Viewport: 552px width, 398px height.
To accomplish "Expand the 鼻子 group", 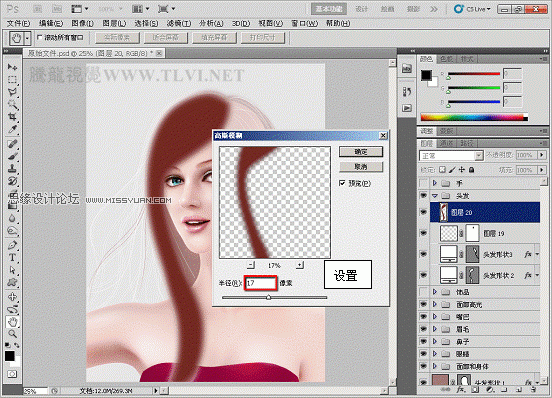I will click(x=435, y=341).
